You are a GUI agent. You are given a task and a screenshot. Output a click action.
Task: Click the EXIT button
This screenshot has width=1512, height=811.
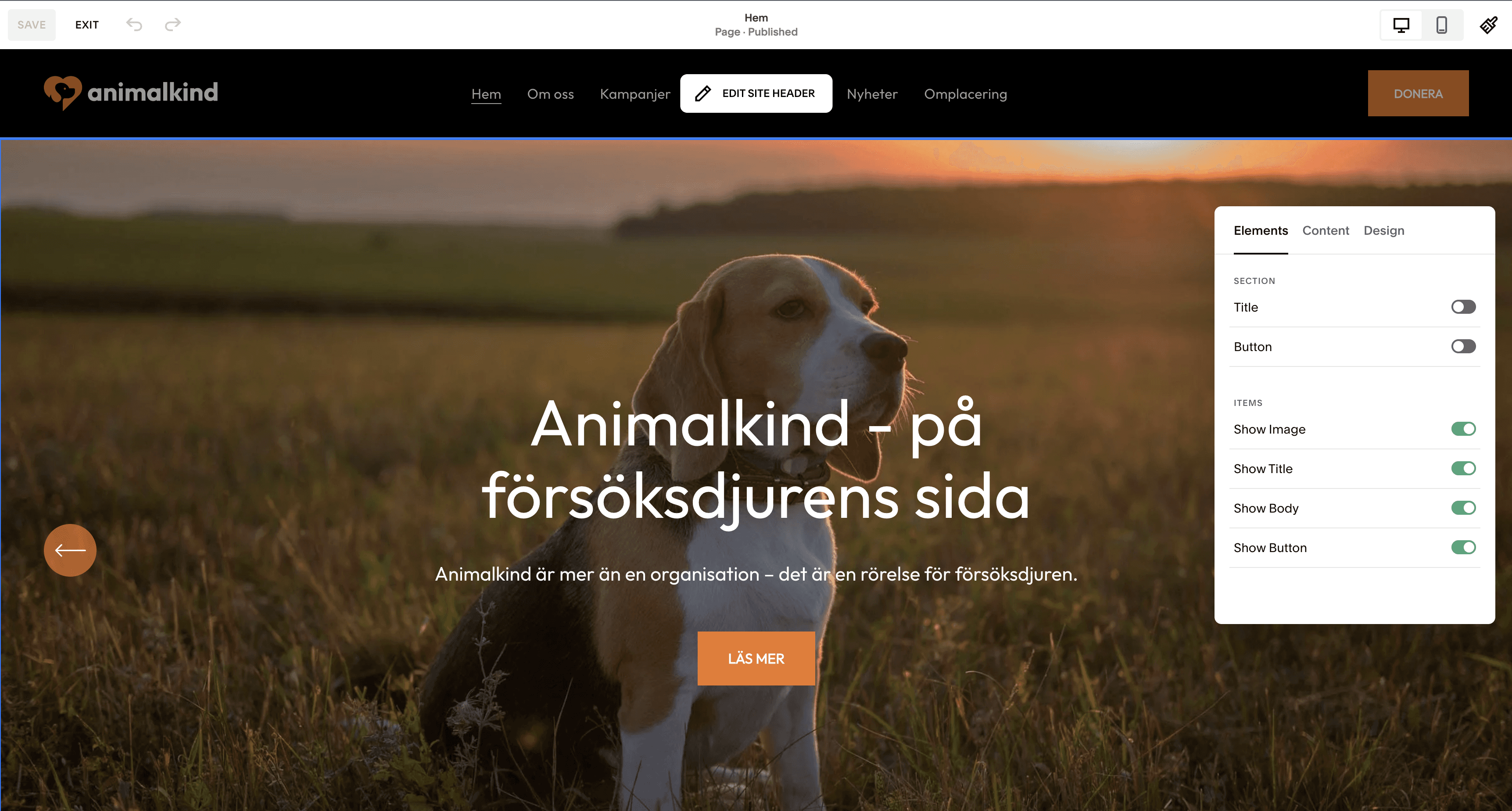point(87,25)
